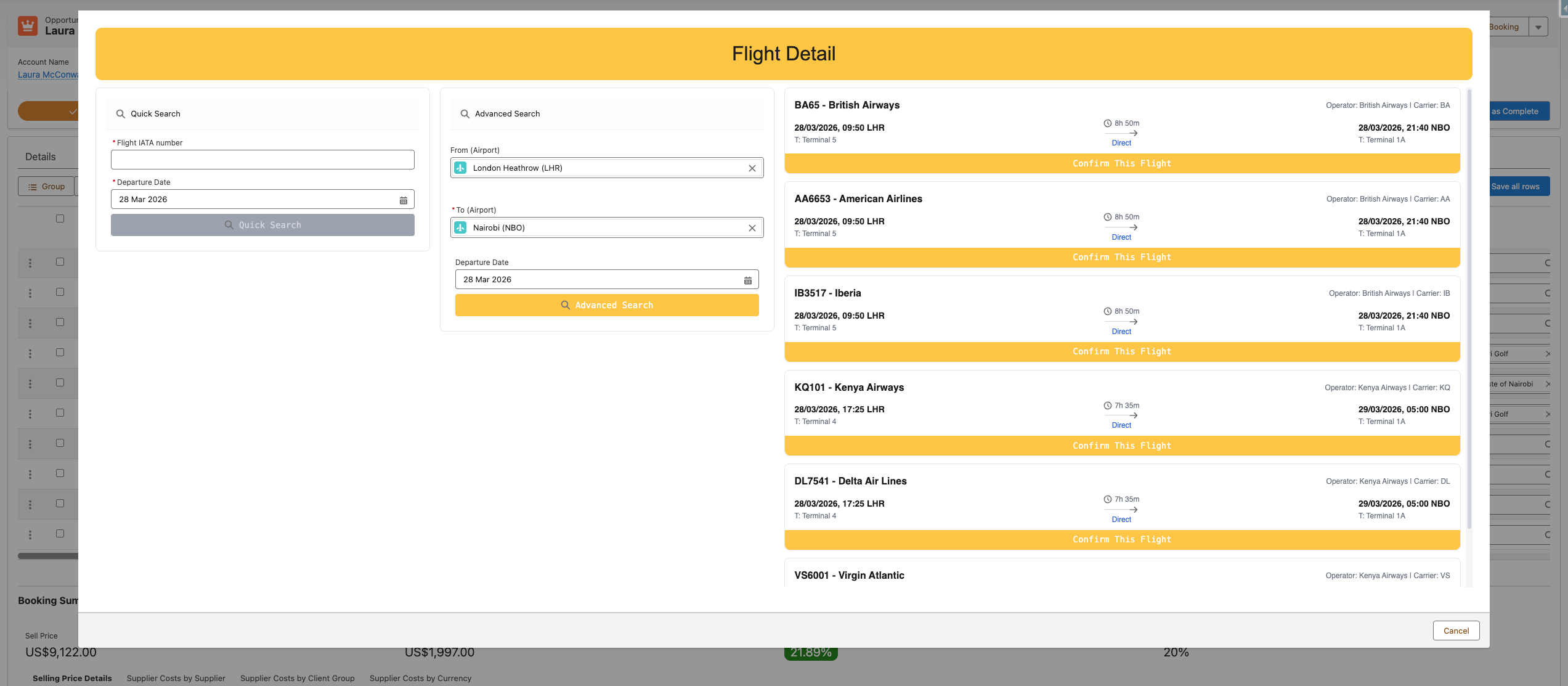Open calendar picker in Advanced Search date

click(x=747, y=280)
